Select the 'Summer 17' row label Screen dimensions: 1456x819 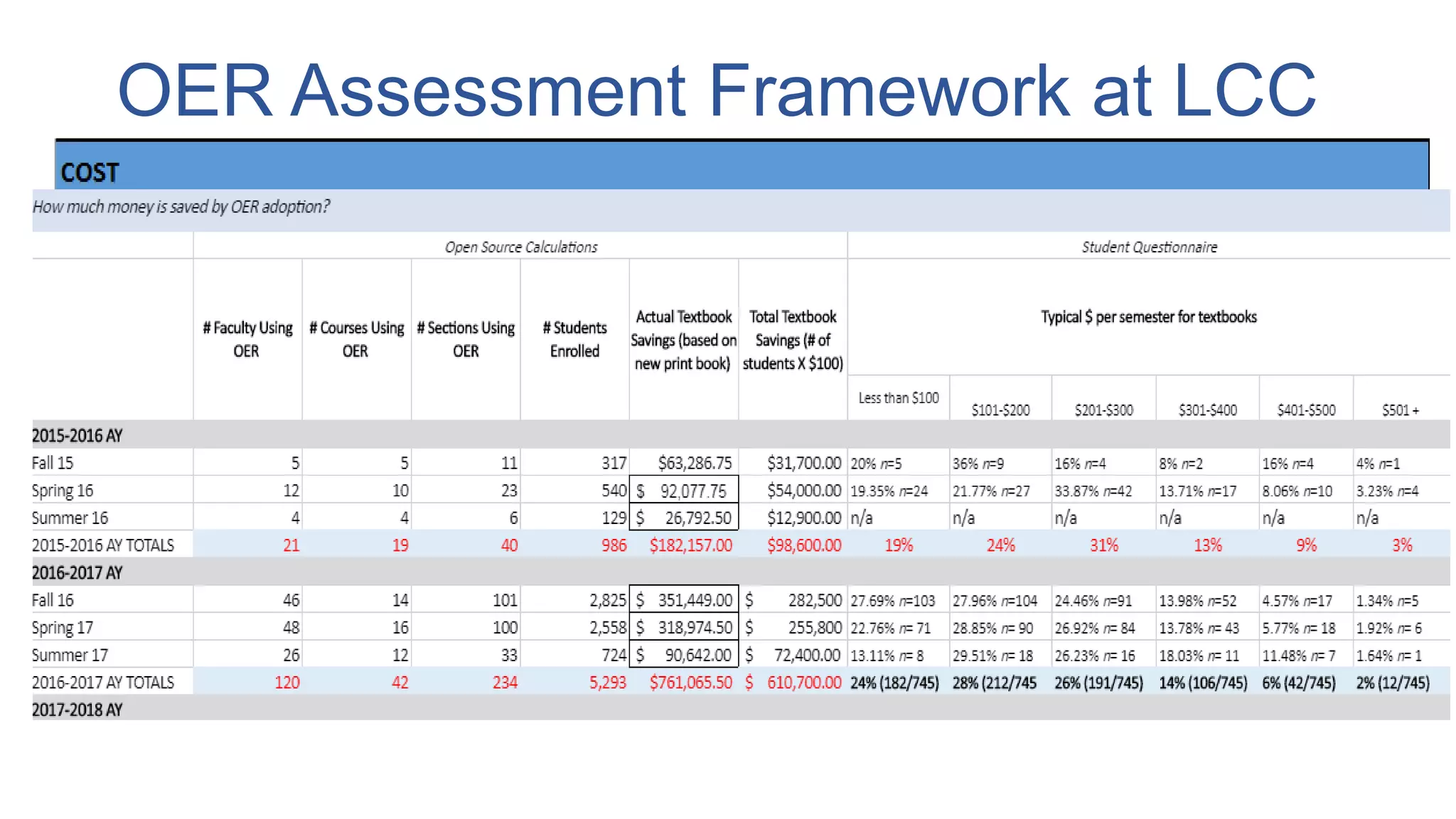click(x=70, y=655)
